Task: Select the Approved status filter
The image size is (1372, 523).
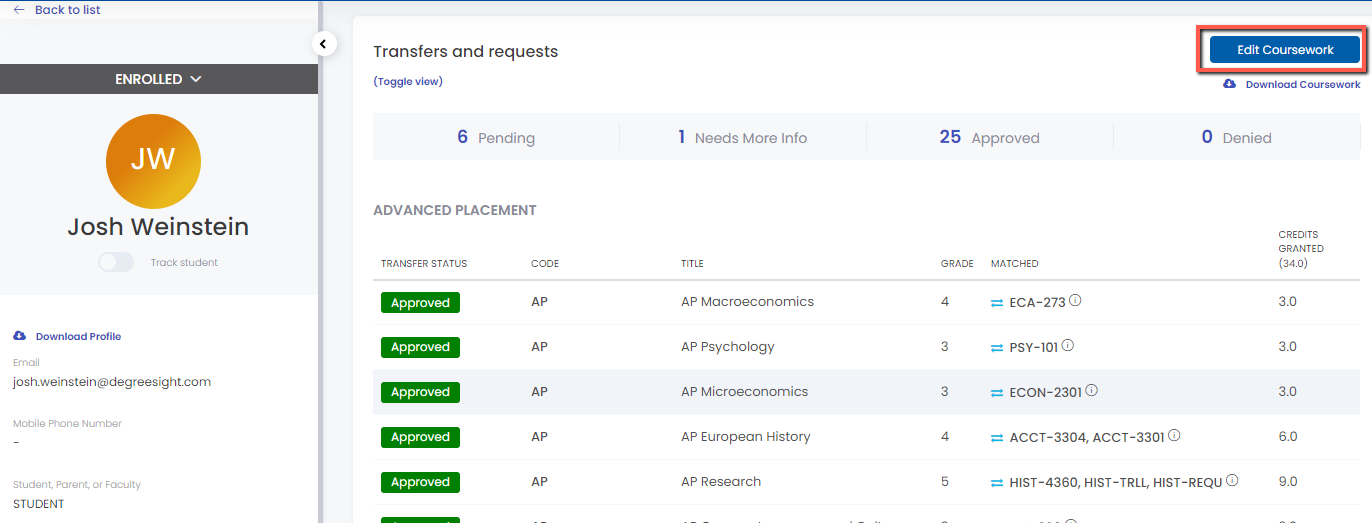Action: coord(989,138)
